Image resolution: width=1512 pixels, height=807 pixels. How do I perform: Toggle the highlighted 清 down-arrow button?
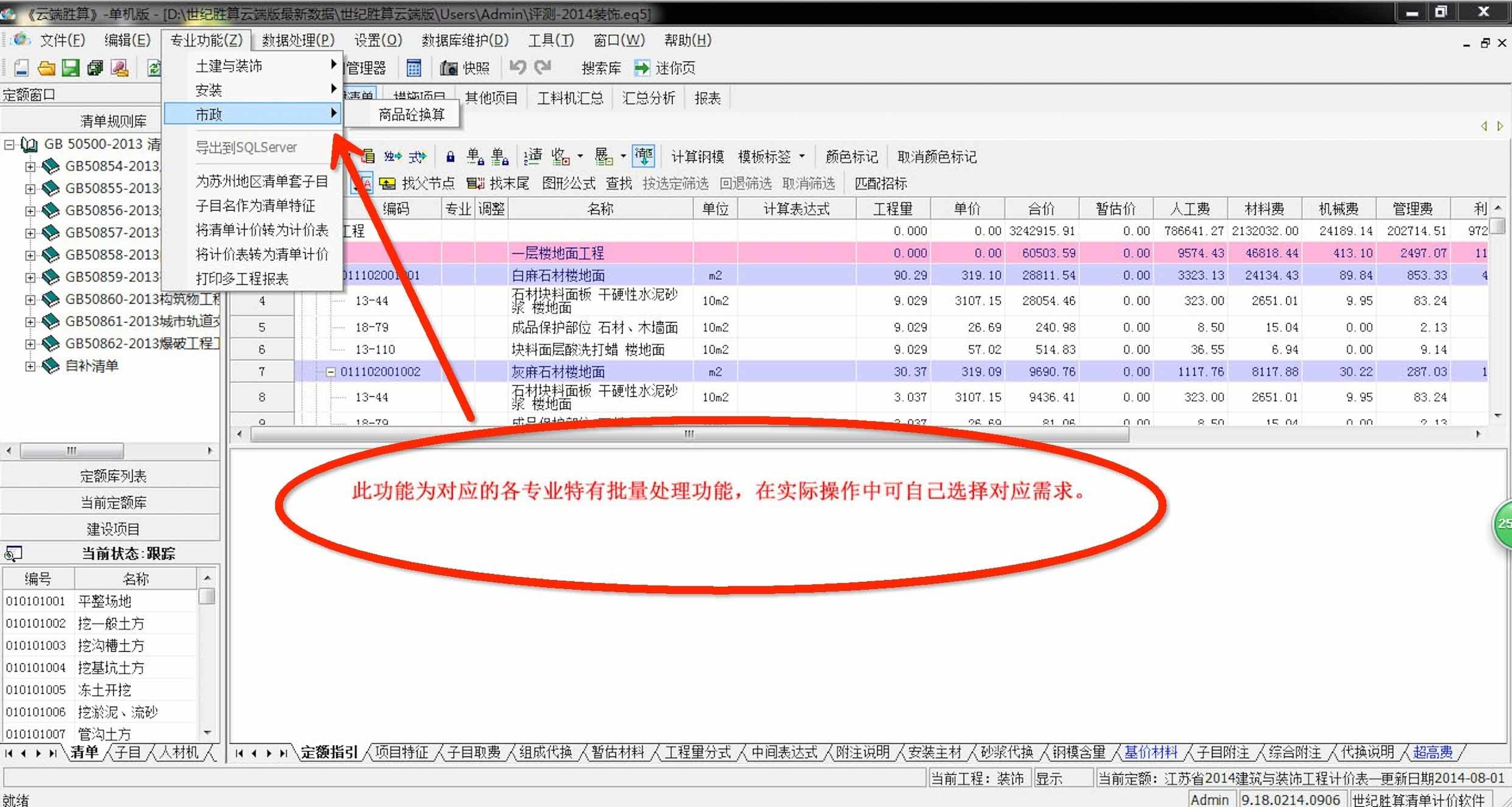tap(643, 156)
